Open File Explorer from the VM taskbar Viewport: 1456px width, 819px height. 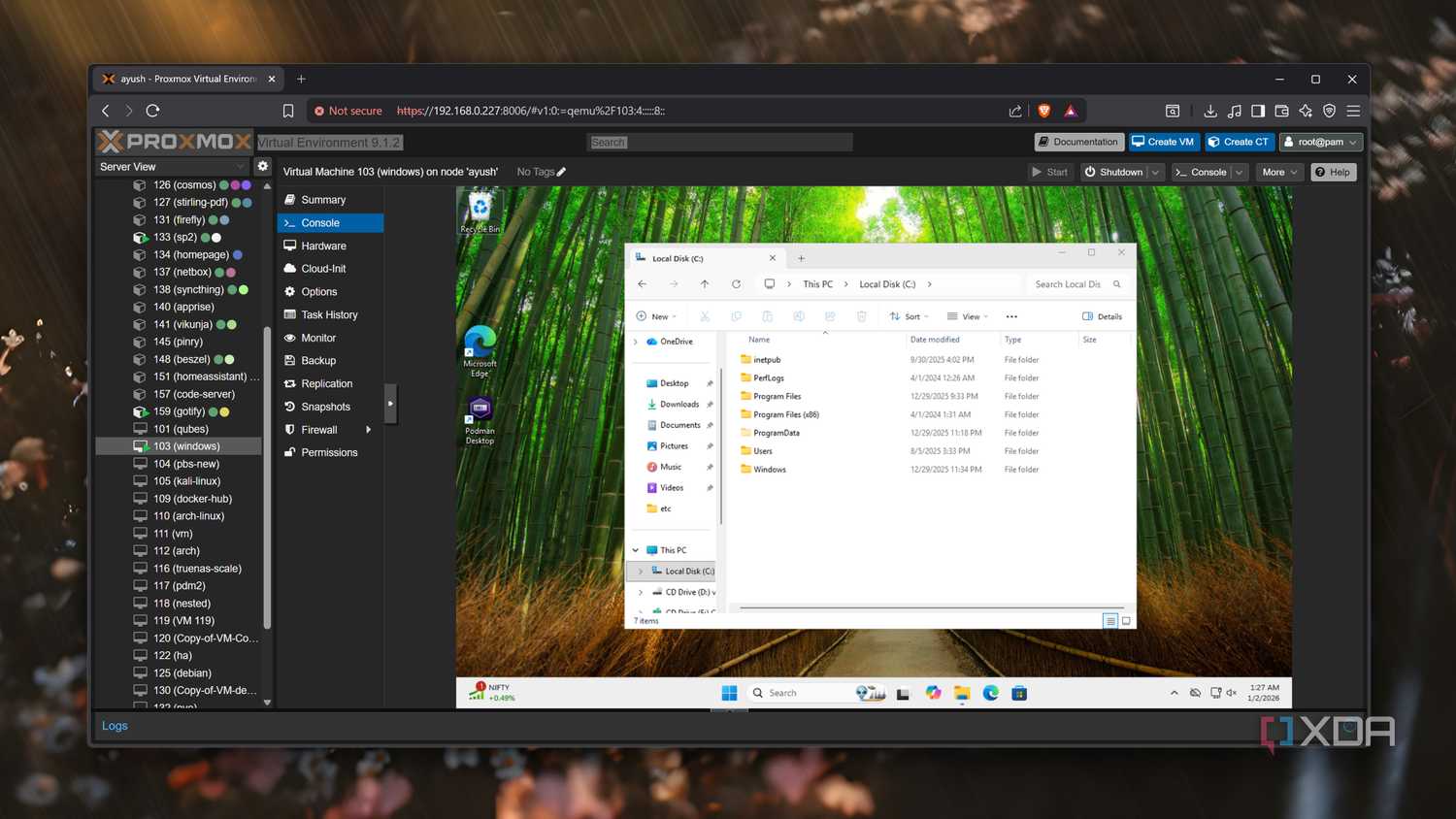(x=962, y=693)
